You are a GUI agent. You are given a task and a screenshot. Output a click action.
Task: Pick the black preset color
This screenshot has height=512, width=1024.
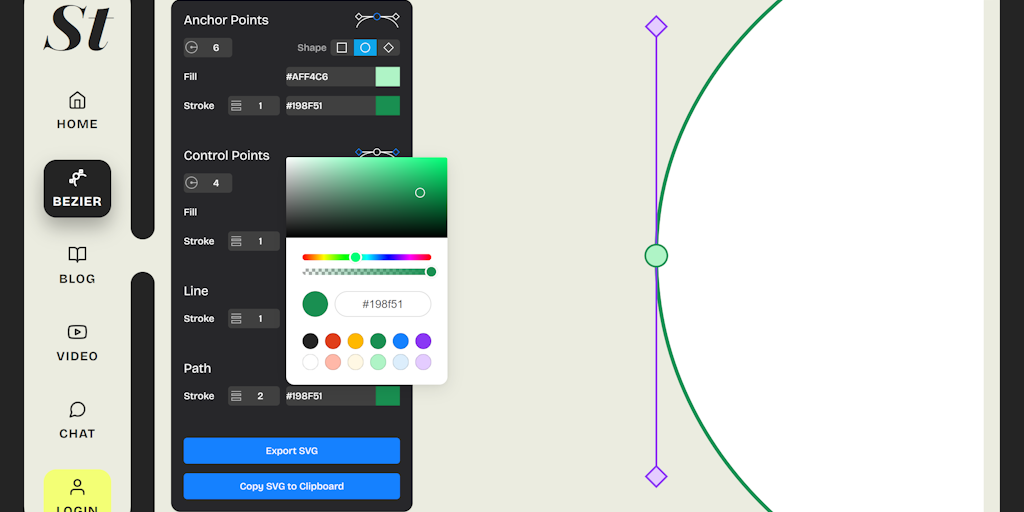coord(310,341)
